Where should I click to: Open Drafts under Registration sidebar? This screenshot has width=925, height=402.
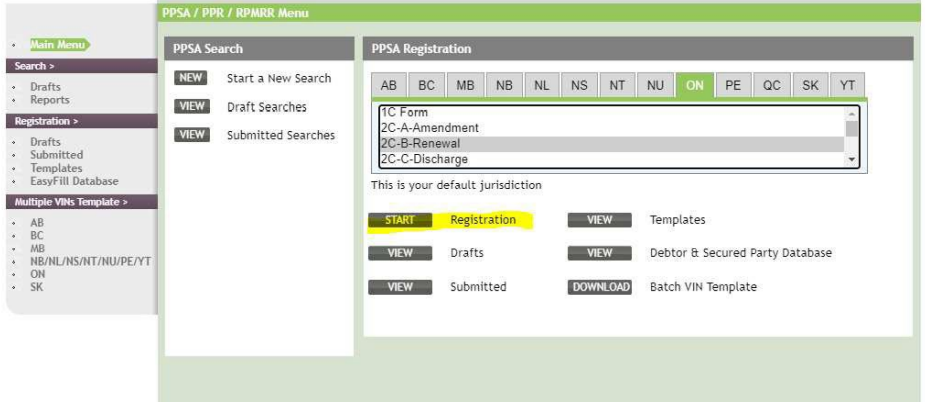click(45, 142)
